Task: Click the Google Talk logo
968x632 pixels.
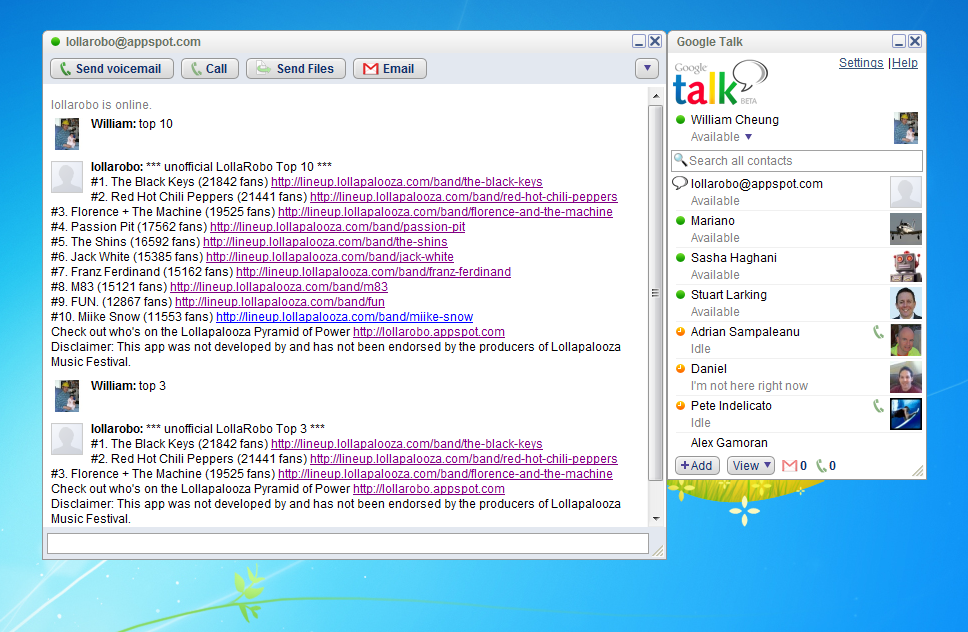Action: click(720, 83)
